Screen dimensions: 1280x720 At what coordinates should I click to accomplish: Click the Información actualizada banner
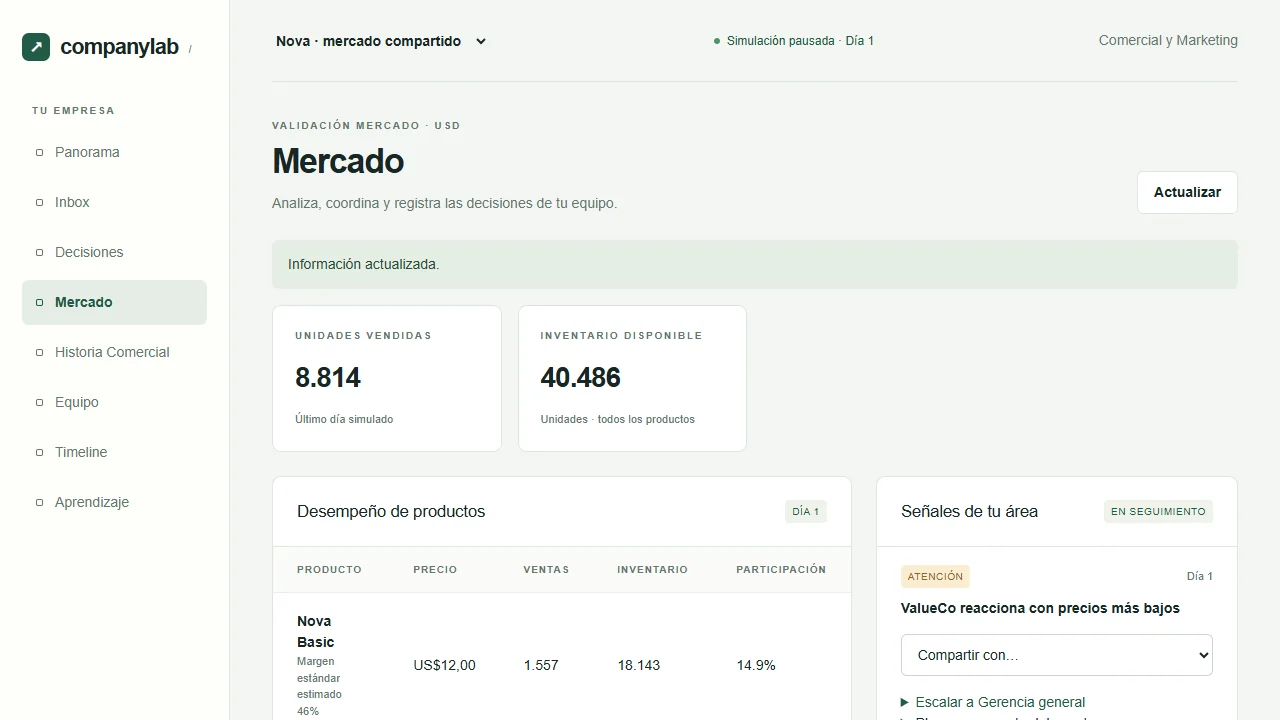(x=755, y=264)
